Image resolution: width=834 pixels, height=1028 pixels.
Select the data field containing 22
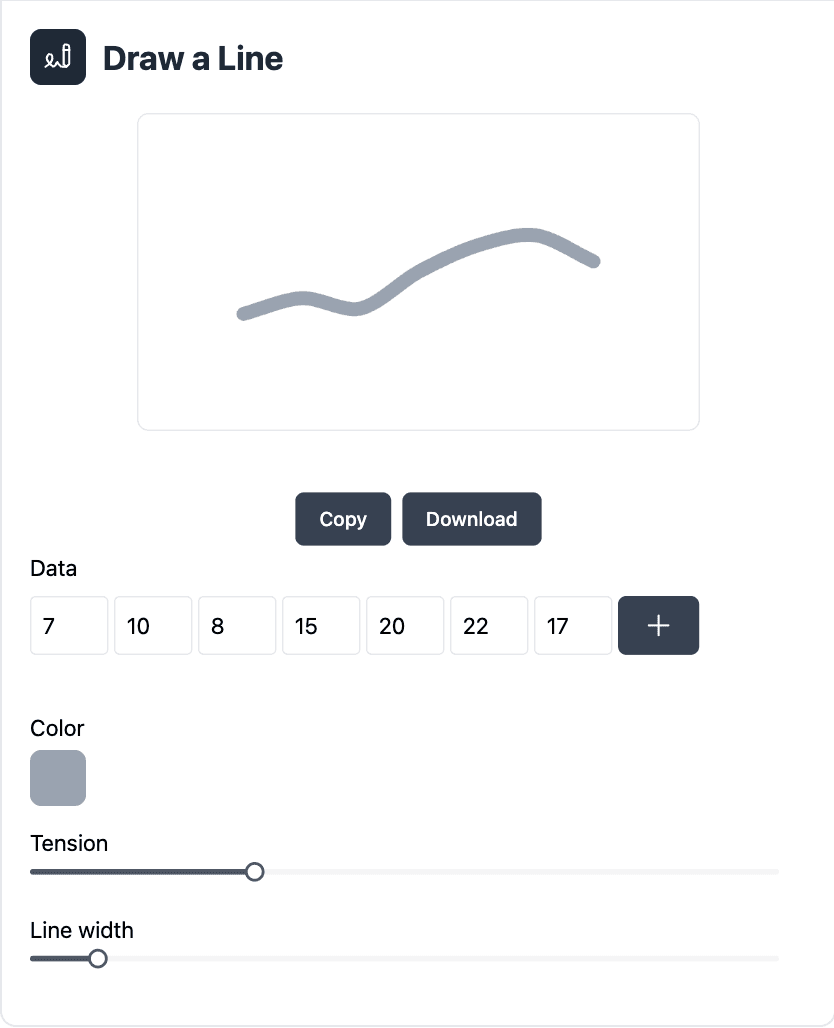point(489,626)
